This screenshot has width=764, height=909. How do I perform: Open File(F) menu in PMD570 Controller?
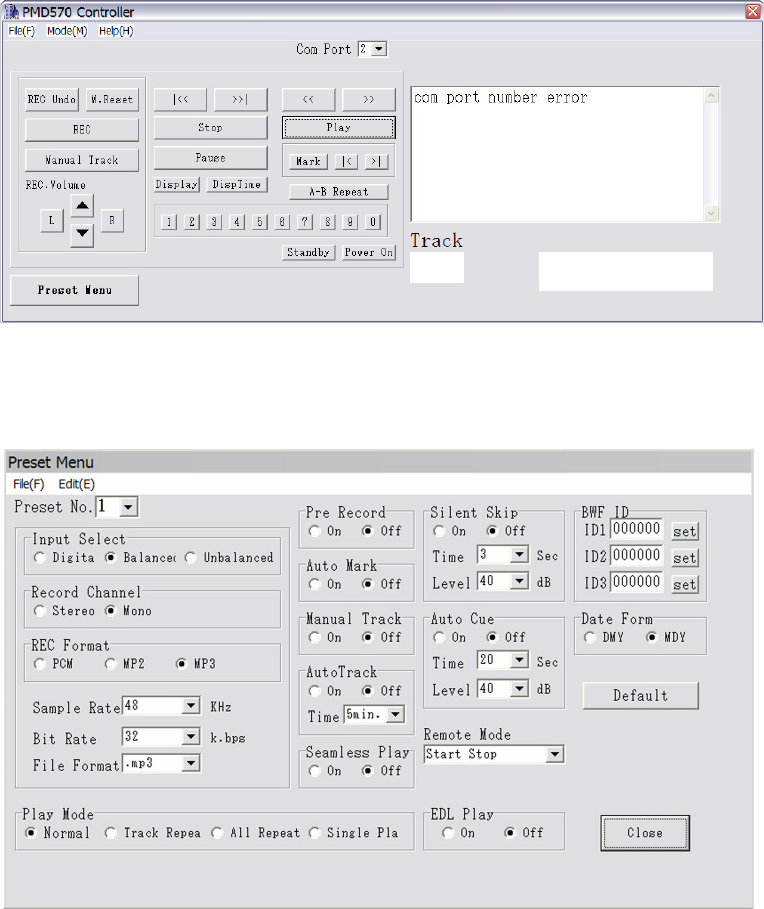click(21, 31)
